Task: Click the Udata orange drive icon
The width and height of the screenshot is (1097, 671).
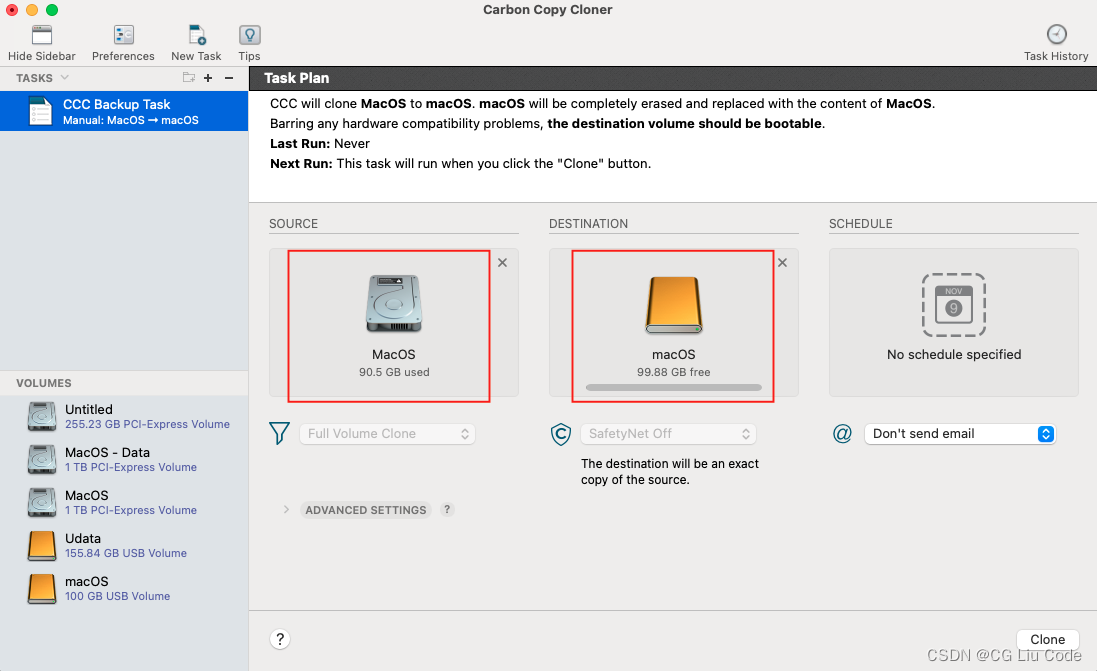Action: (x=42, y=546)
